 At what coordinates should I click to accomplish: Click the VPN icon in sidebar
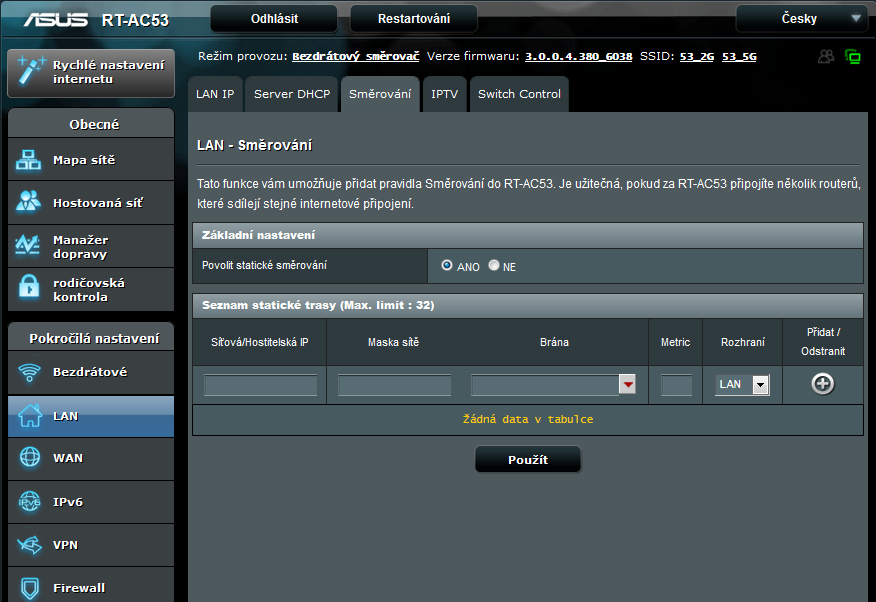(x=29, y=545)
